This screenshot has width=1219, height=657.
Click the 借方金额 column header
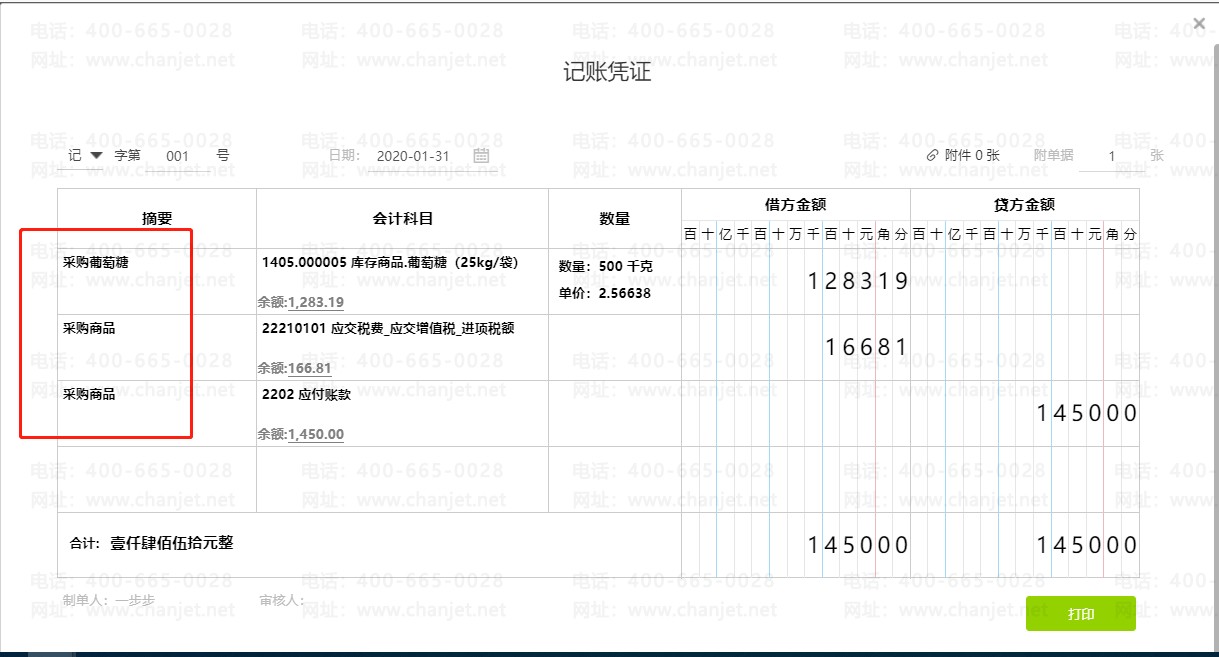[795, 204]
